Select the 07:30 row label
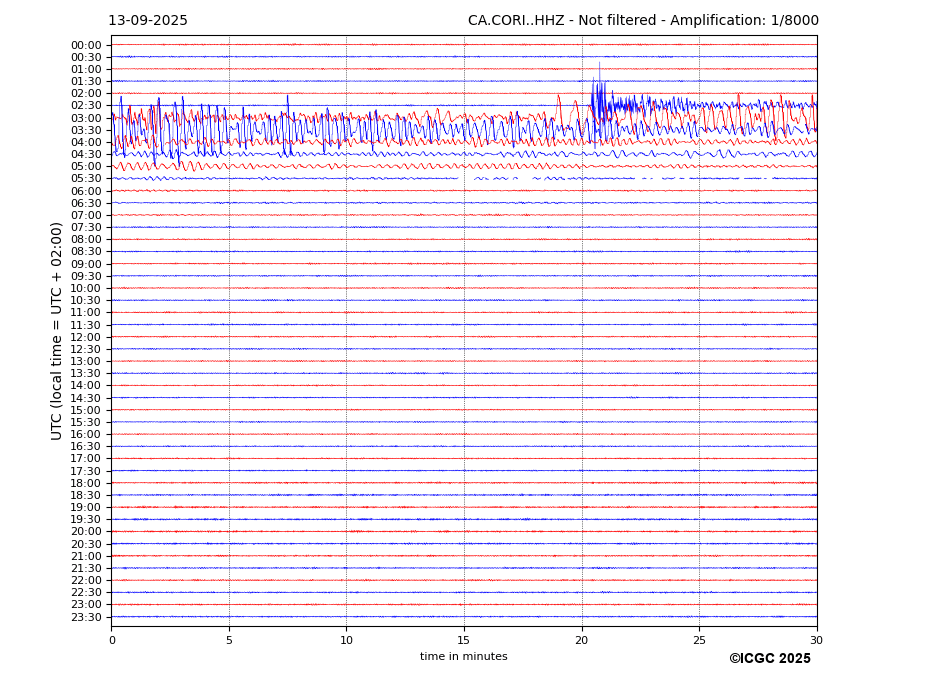 86,228
